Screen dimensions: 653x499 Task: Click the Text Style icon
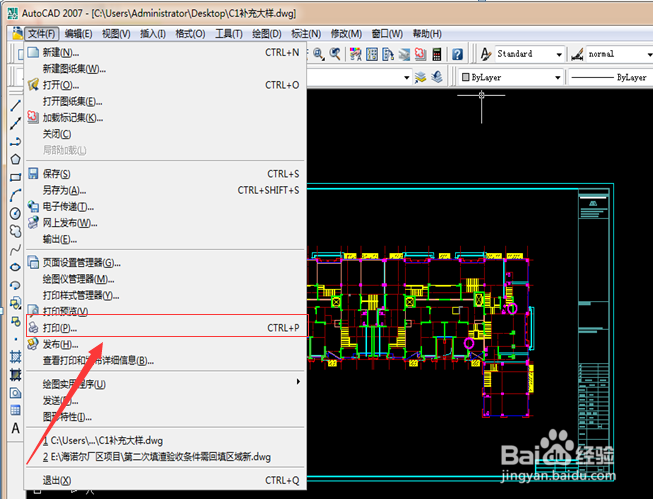pos(485,54)
